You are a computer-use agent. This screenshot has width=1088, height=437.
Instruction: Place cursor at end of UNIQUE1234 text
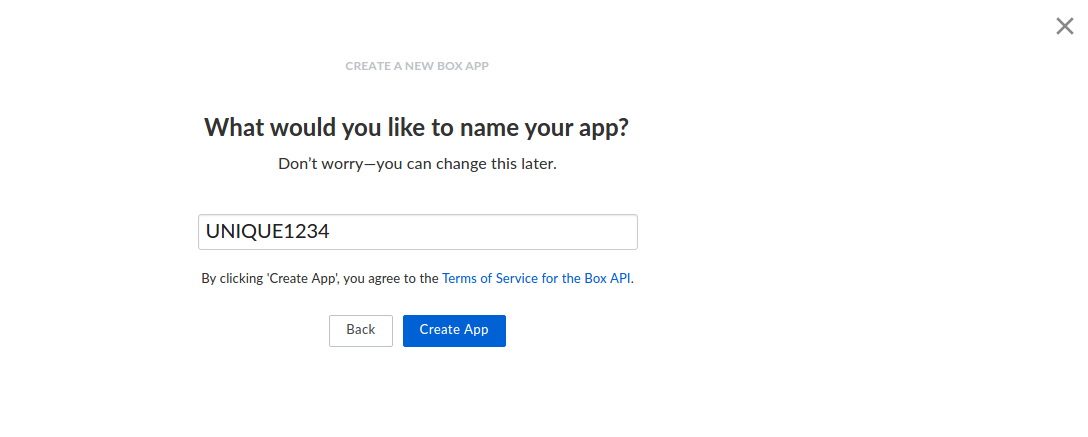click(331, 232)
